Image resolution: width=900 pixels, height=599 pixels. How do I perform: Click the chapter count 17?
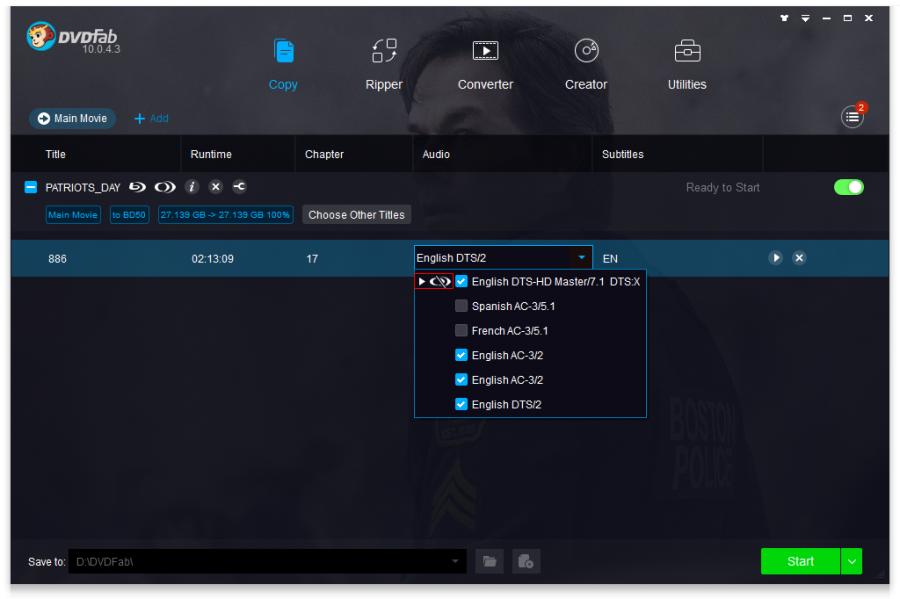pos(312,259)
